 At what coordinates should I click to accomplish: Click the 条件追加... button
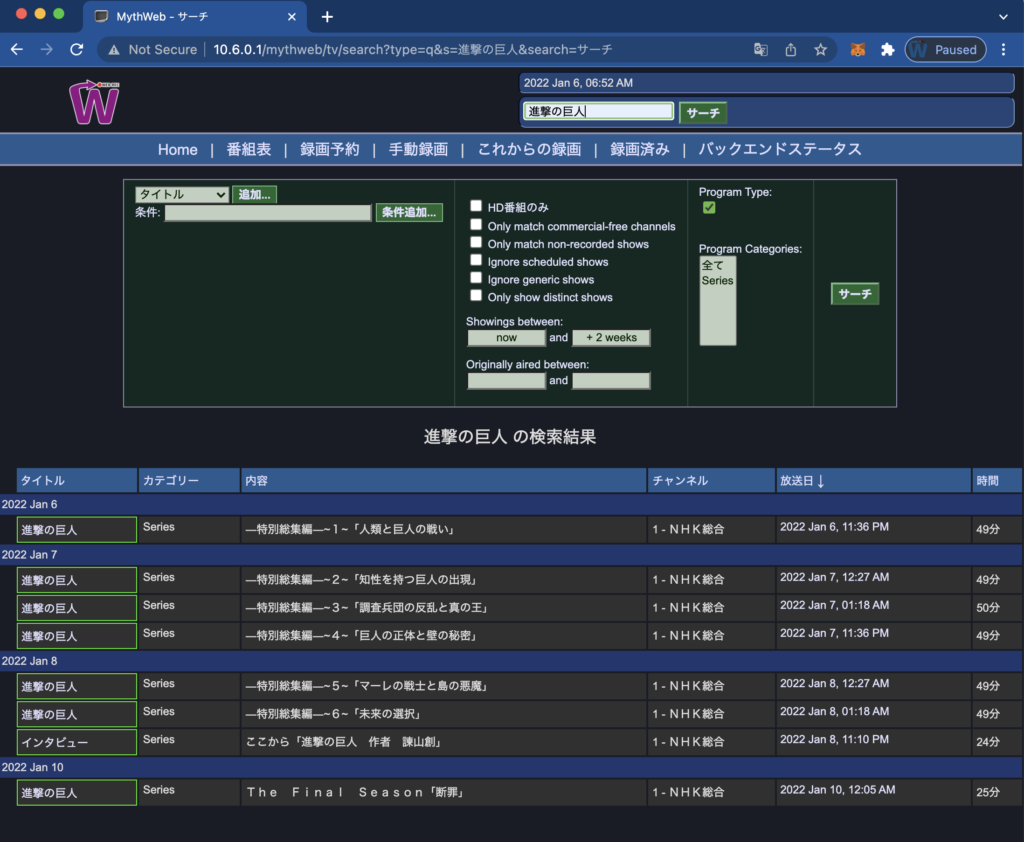coord(409,212)
